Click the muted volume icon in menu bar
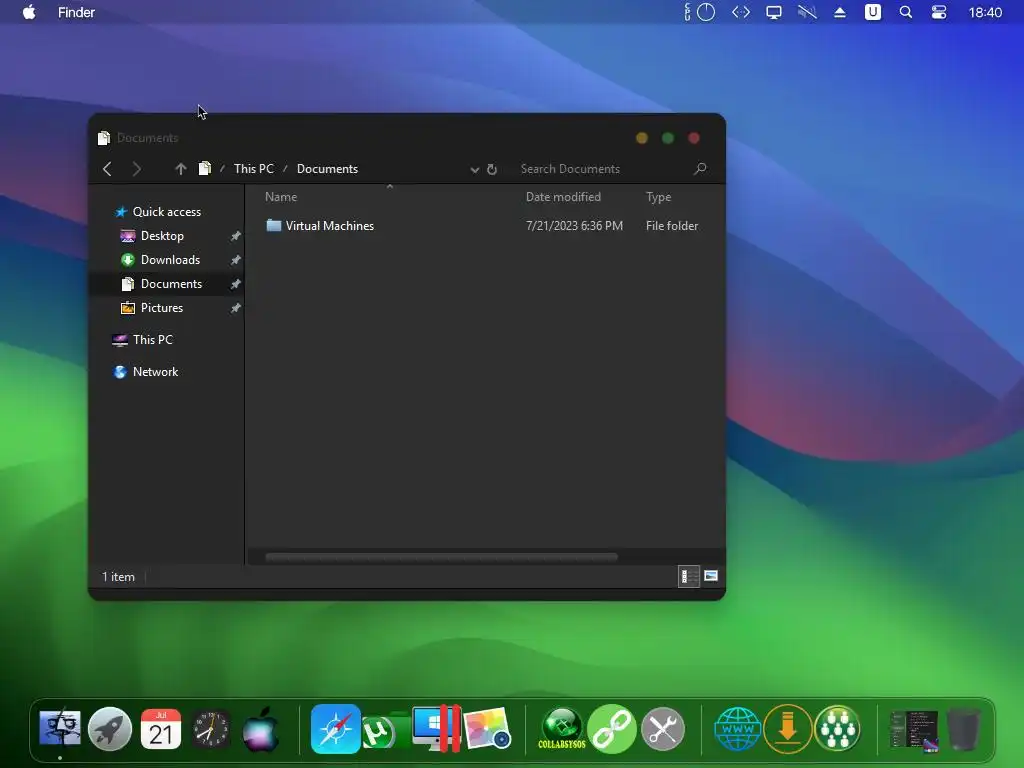The height and width of the screenshot is (768, 1024). click(807, 12)
